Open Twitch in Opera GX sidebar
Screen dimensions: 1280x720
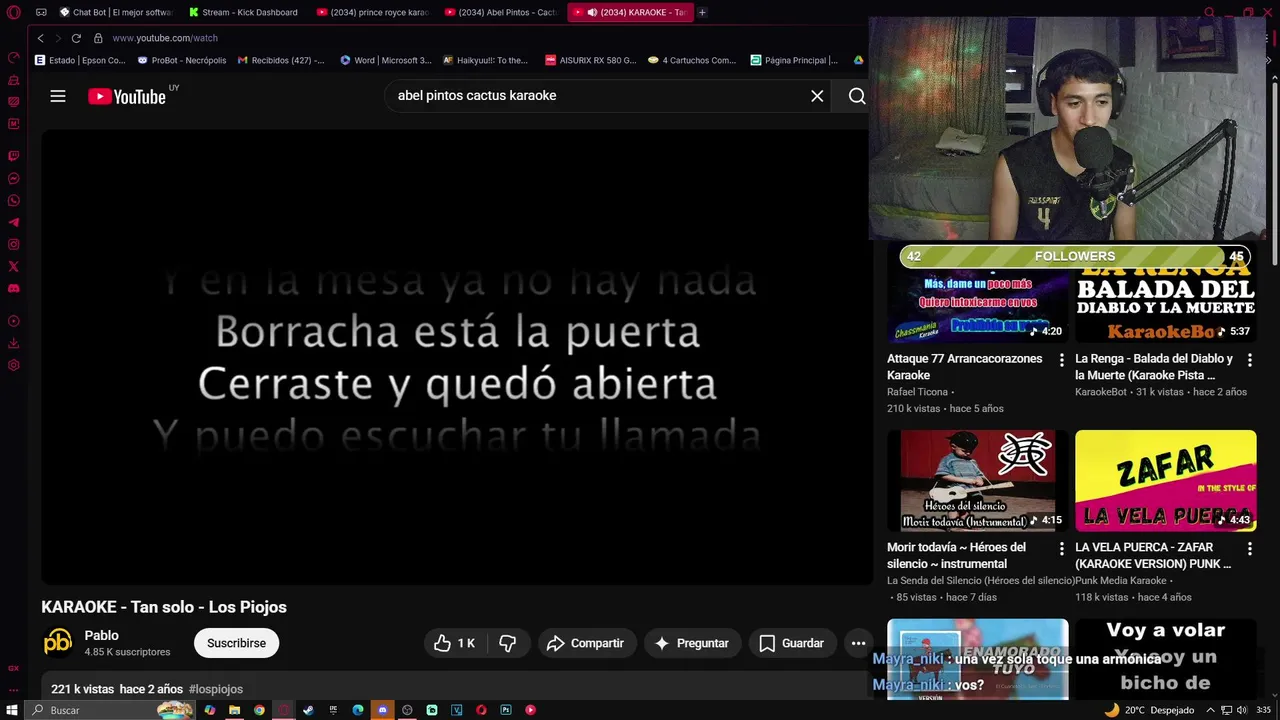pos(13,157)
